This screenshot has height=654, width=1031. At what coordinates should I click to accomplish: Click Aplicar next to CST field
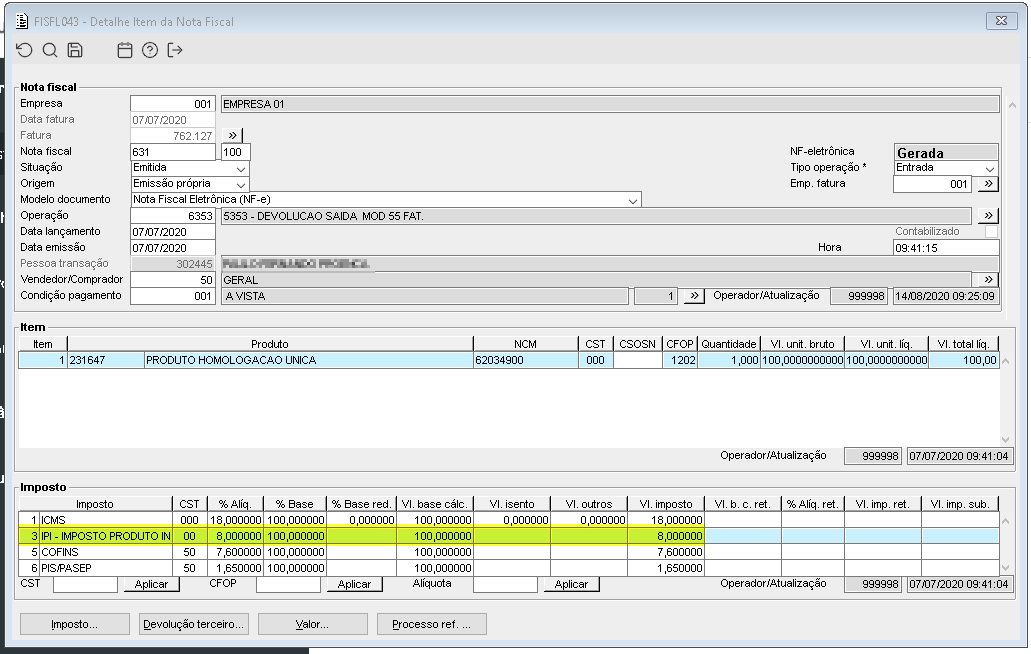[151, 584]
